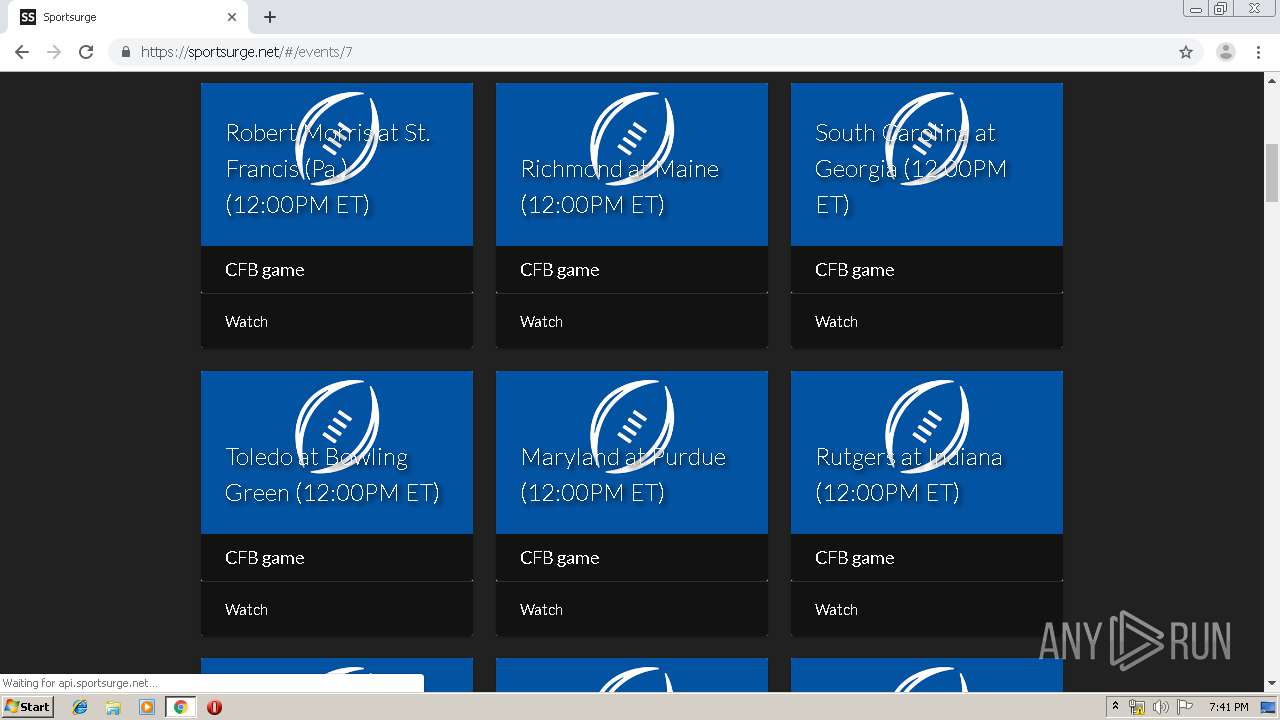Image resolution: width=1280 pixels, height=720 pixels.
Task: Go back to the previous page
Action: point(22,52)
